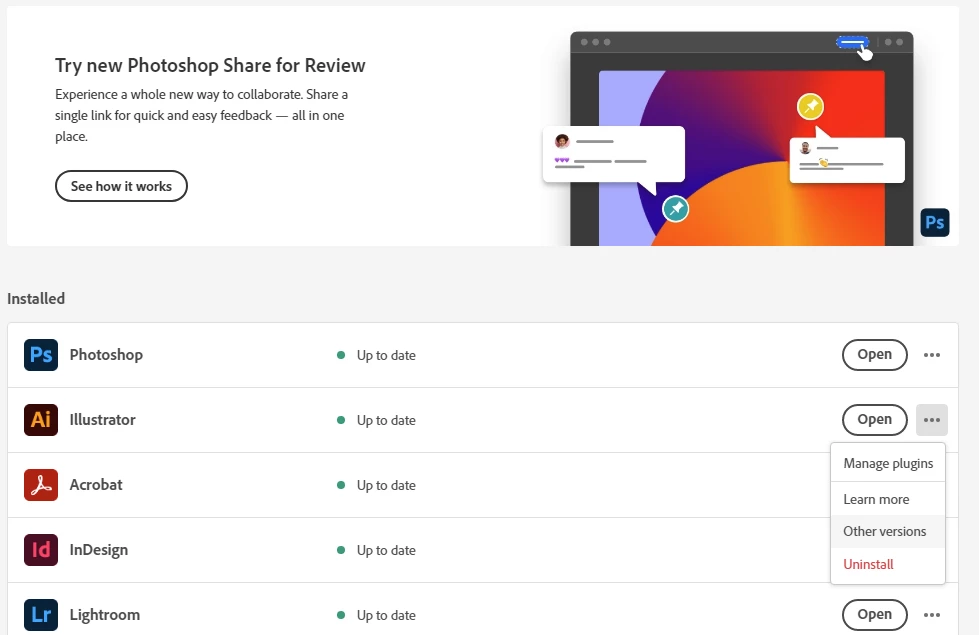Open more options for Lightroom
Screen dimensions: 979x635
point(932,614)
